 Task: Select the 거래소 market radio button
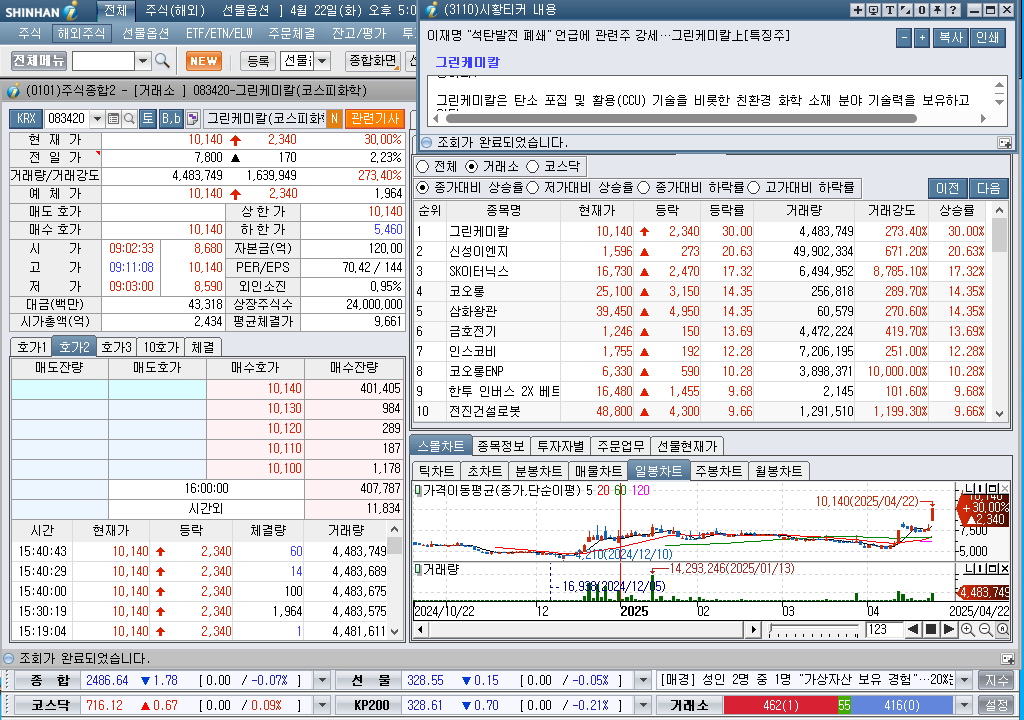[x=472, y=167]
